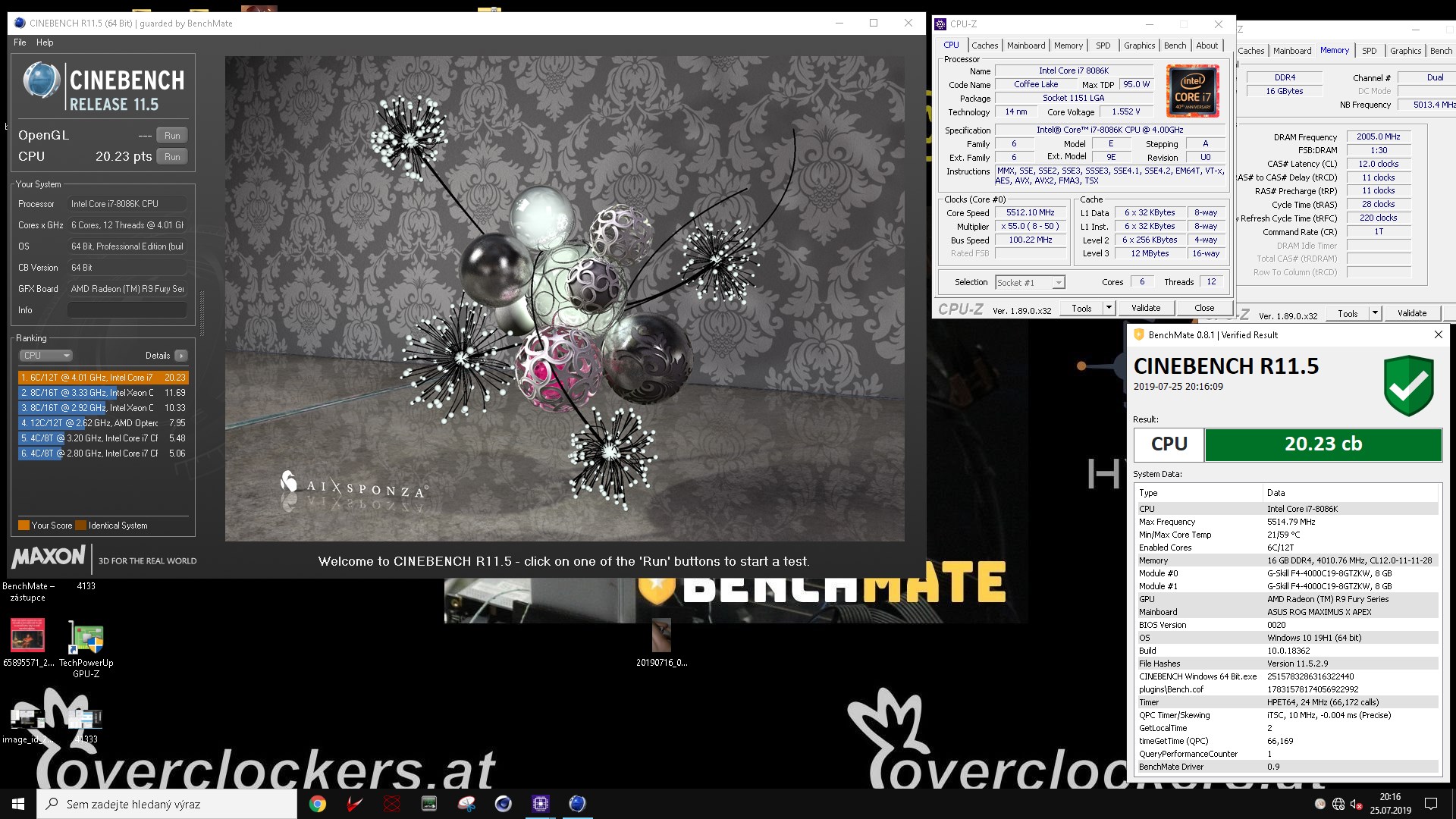Select the TechPowerUp GPU-Z desktop icon

point(86,649)
